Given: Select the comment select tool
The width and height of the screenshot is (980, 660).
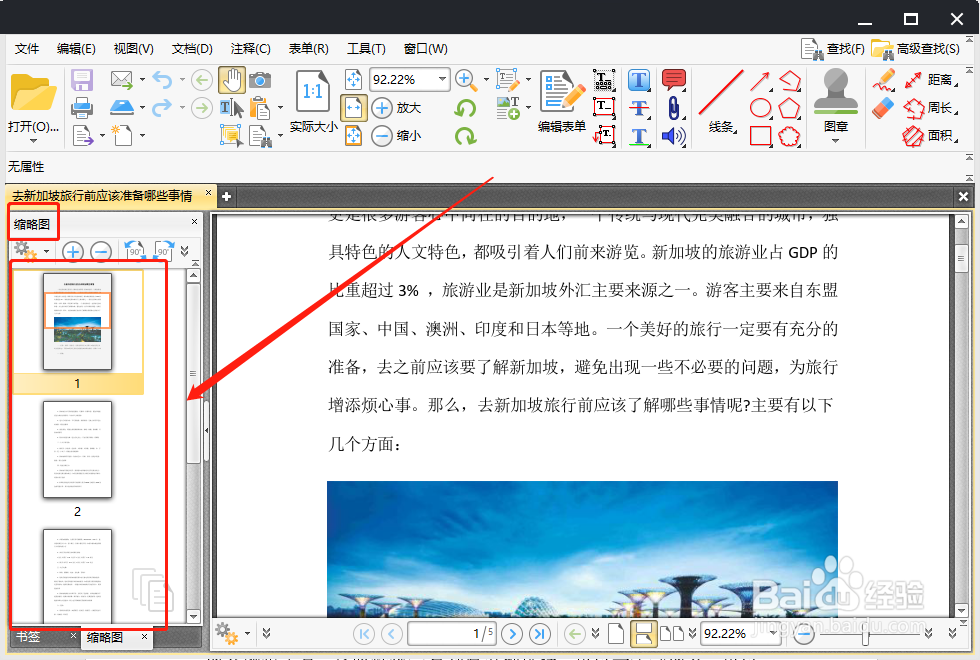Looking at the screenshot, I should pyautogui.click(x=231, y=136).
